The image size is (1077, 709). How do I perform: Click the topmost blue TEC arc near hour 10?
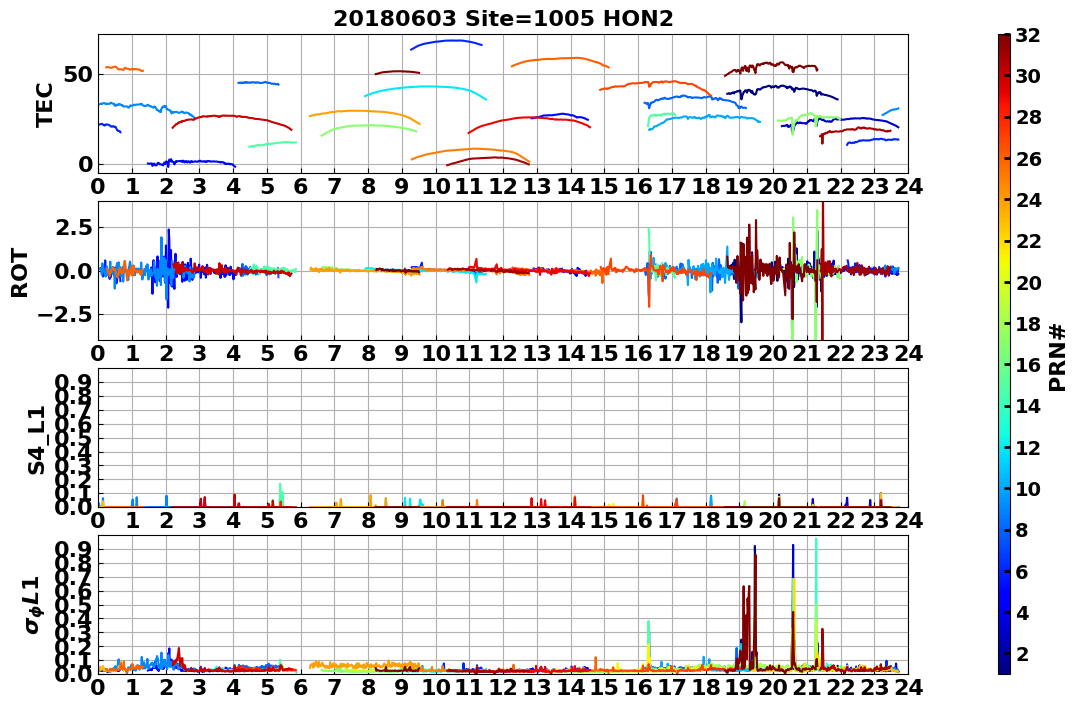pos(446,43)
